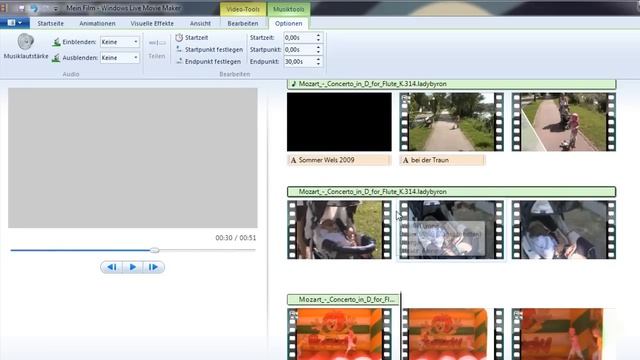Select the black title clip thumbnail
The height and width of the screenshot is (360, 640).
coord(339,122)
